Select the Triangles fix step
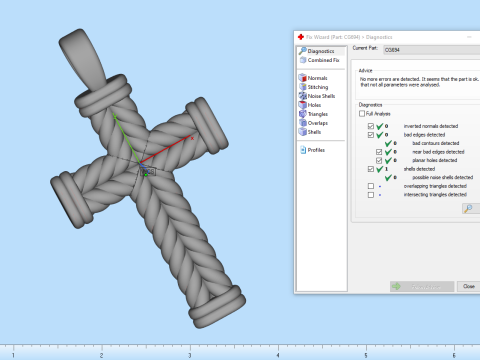Image resolution: width=480 pixels, height=360 pixels. (x=313, y=114)
